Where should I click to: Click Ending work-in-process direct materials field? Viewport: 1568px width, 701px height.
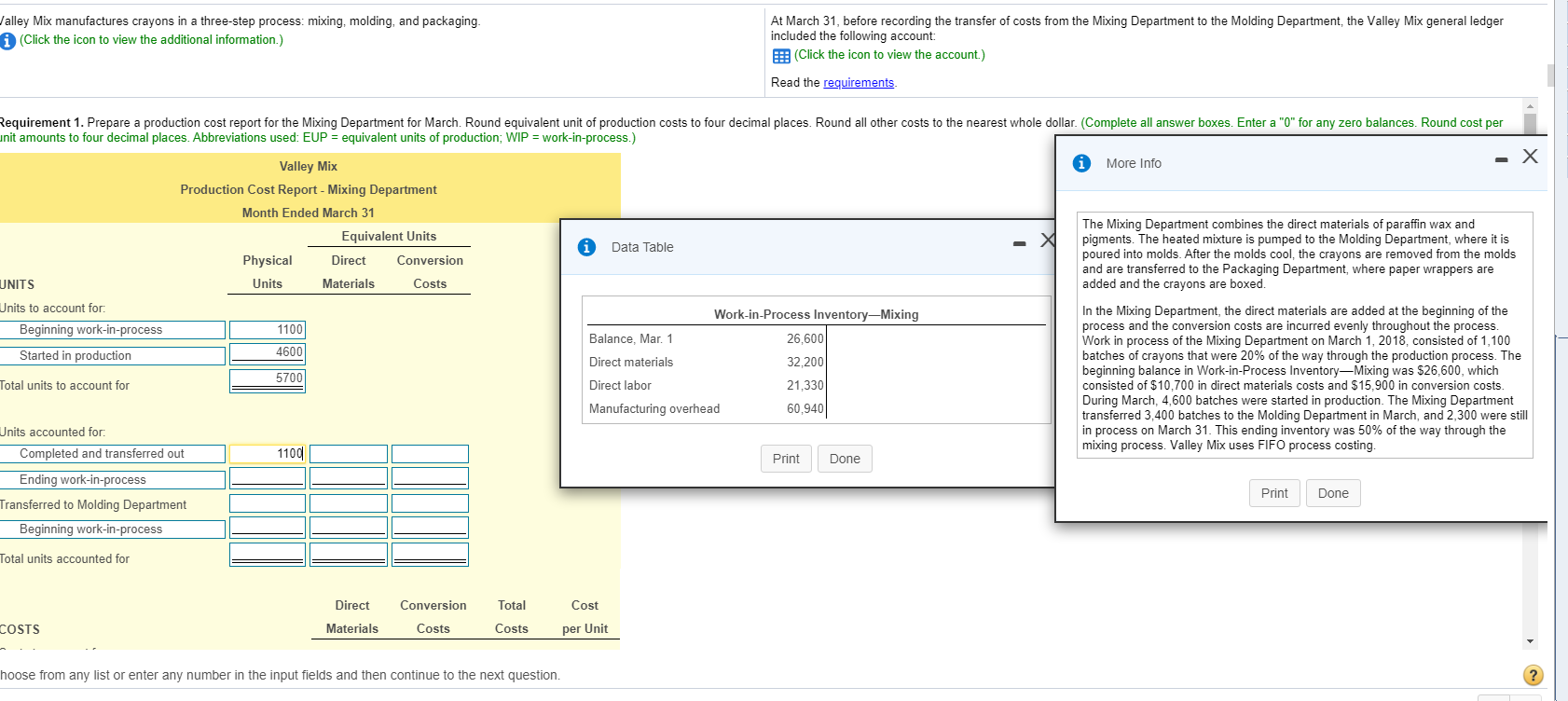(x=349, y=478)
